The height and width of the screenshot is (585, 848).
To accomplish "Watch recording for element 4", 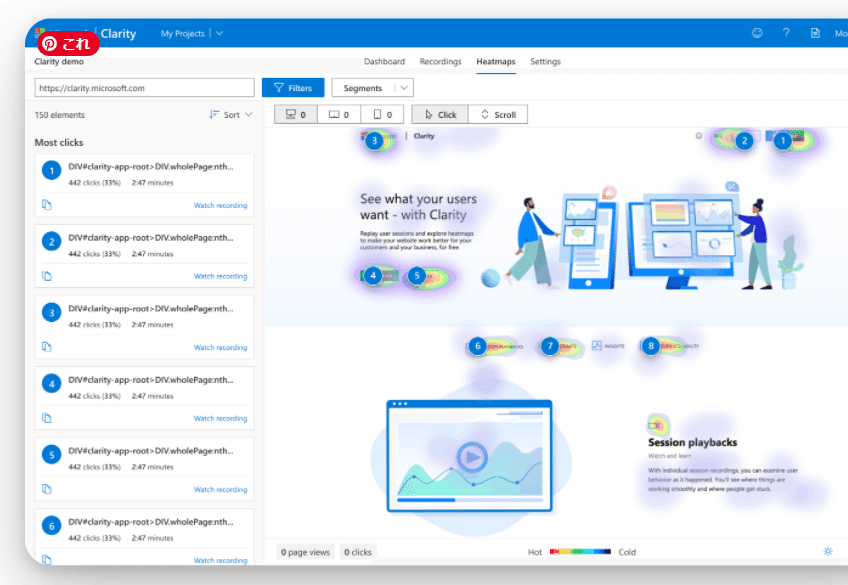I will pos(220,418).
